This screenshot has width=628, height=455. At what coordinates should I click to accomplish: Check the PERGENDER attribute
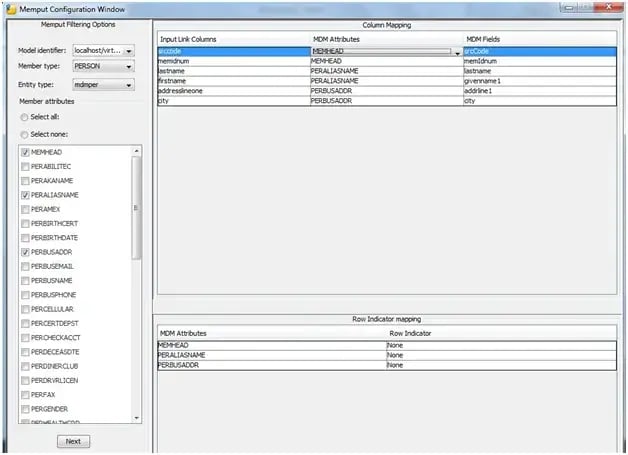(25, 409)
